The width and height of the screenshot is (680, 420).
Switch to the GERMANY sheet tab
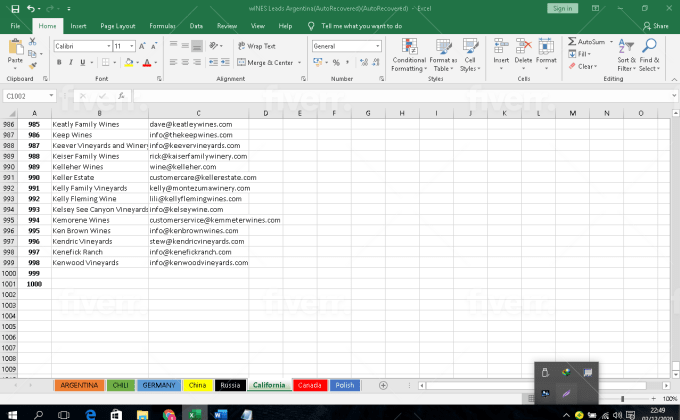point(159,385)
